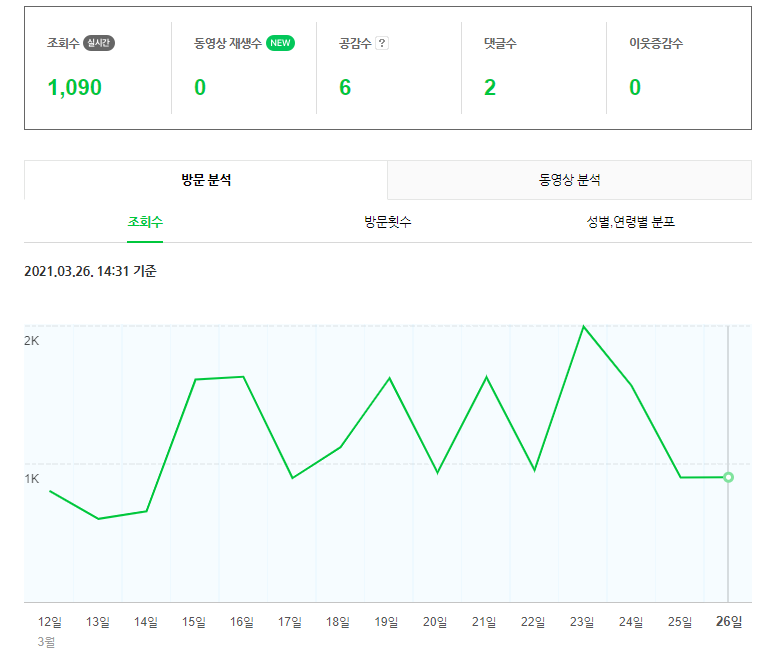Click the 23일 axis label
Screen dimensions: 771x669
click(582, 622)
